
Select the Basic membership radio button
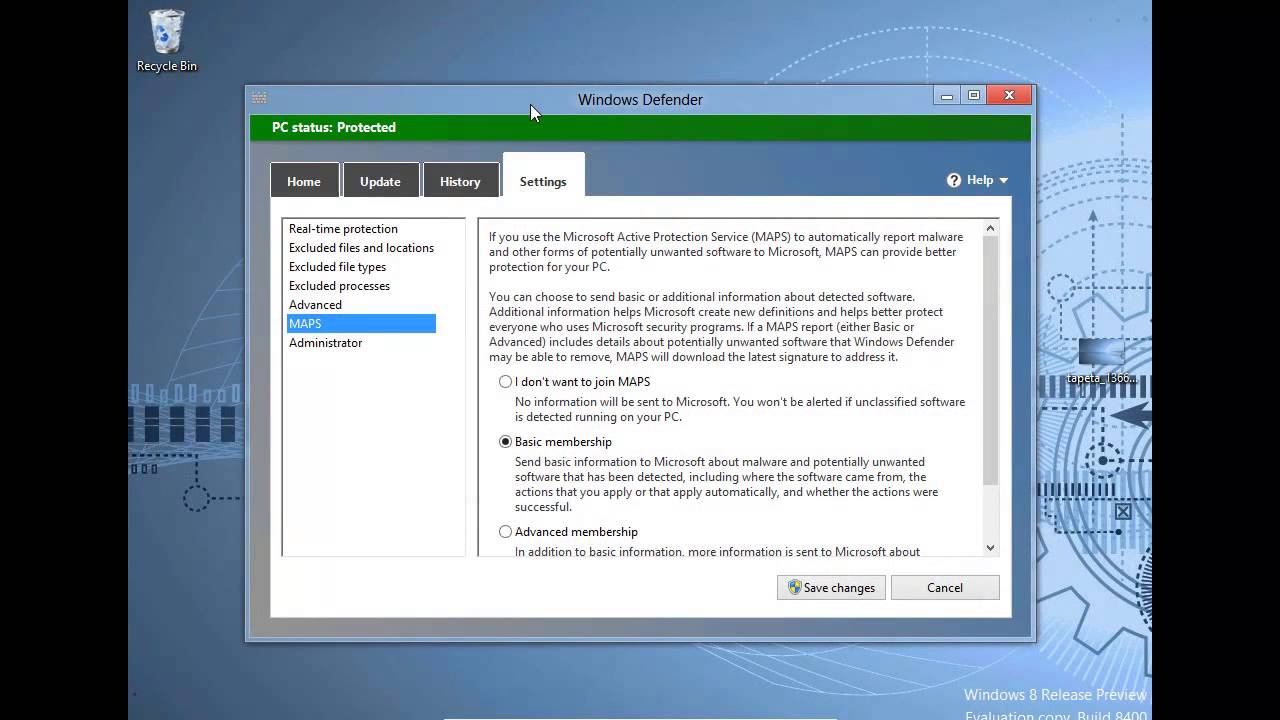tap(505, 442)
